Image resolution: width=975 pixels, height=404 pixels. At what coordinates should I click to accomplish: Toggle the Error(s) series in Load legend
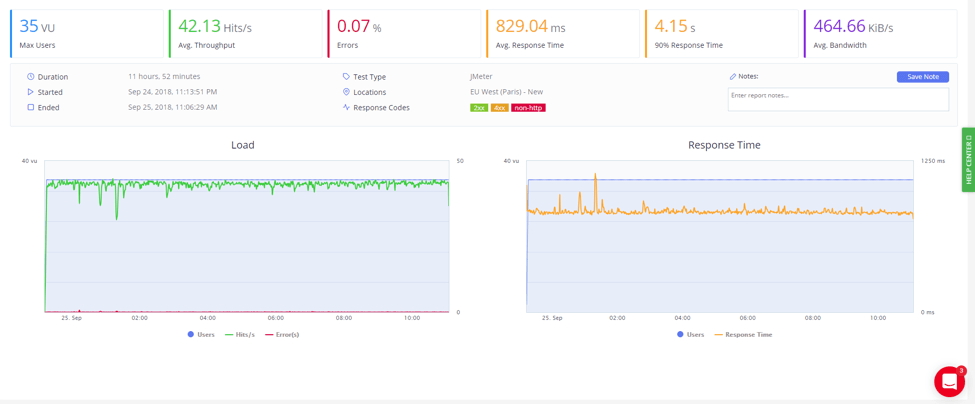(x=282, y=334)
